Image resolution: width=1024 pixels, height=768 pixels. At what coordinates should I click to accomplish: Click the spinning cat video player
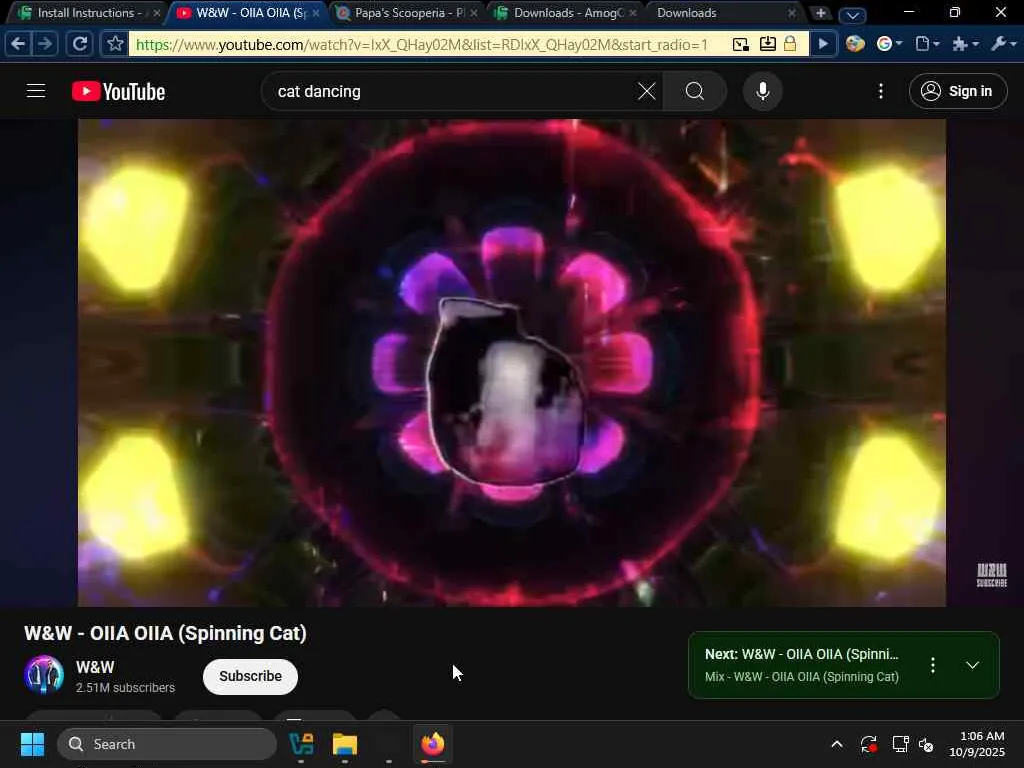point(511,362)
